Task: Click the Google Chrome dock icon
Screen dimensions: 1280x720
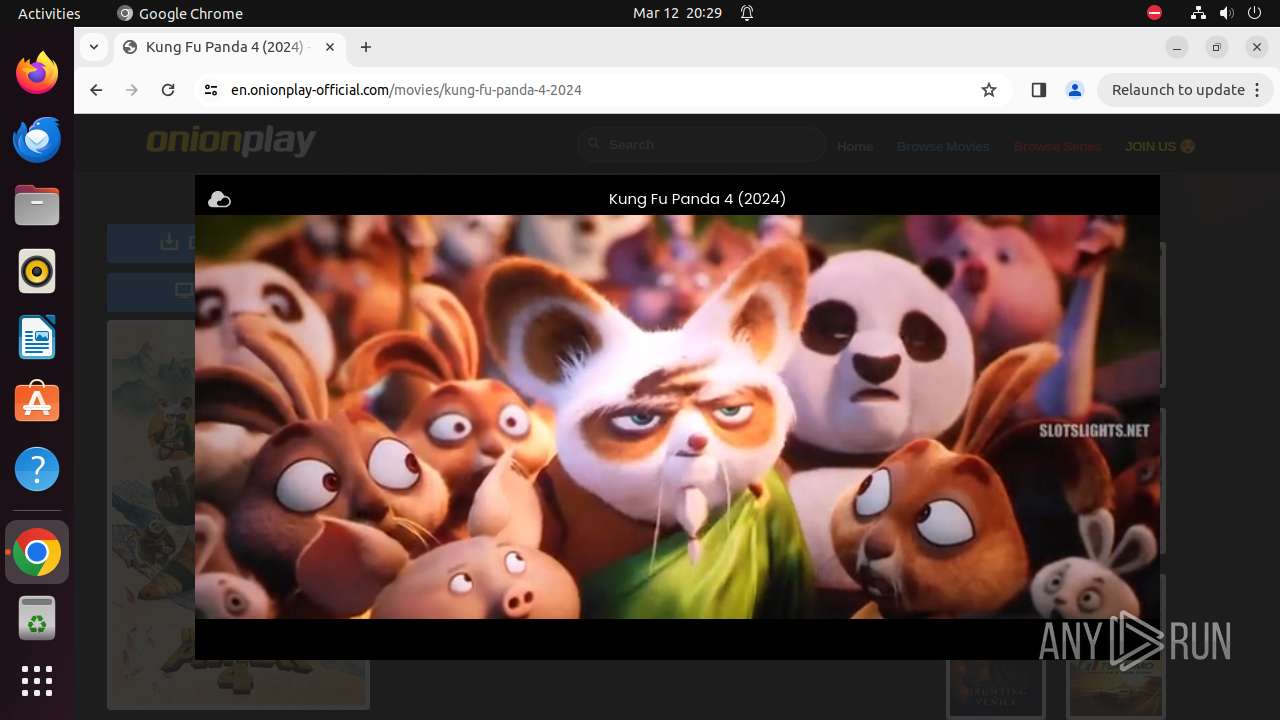Action: tap(37, 553)
